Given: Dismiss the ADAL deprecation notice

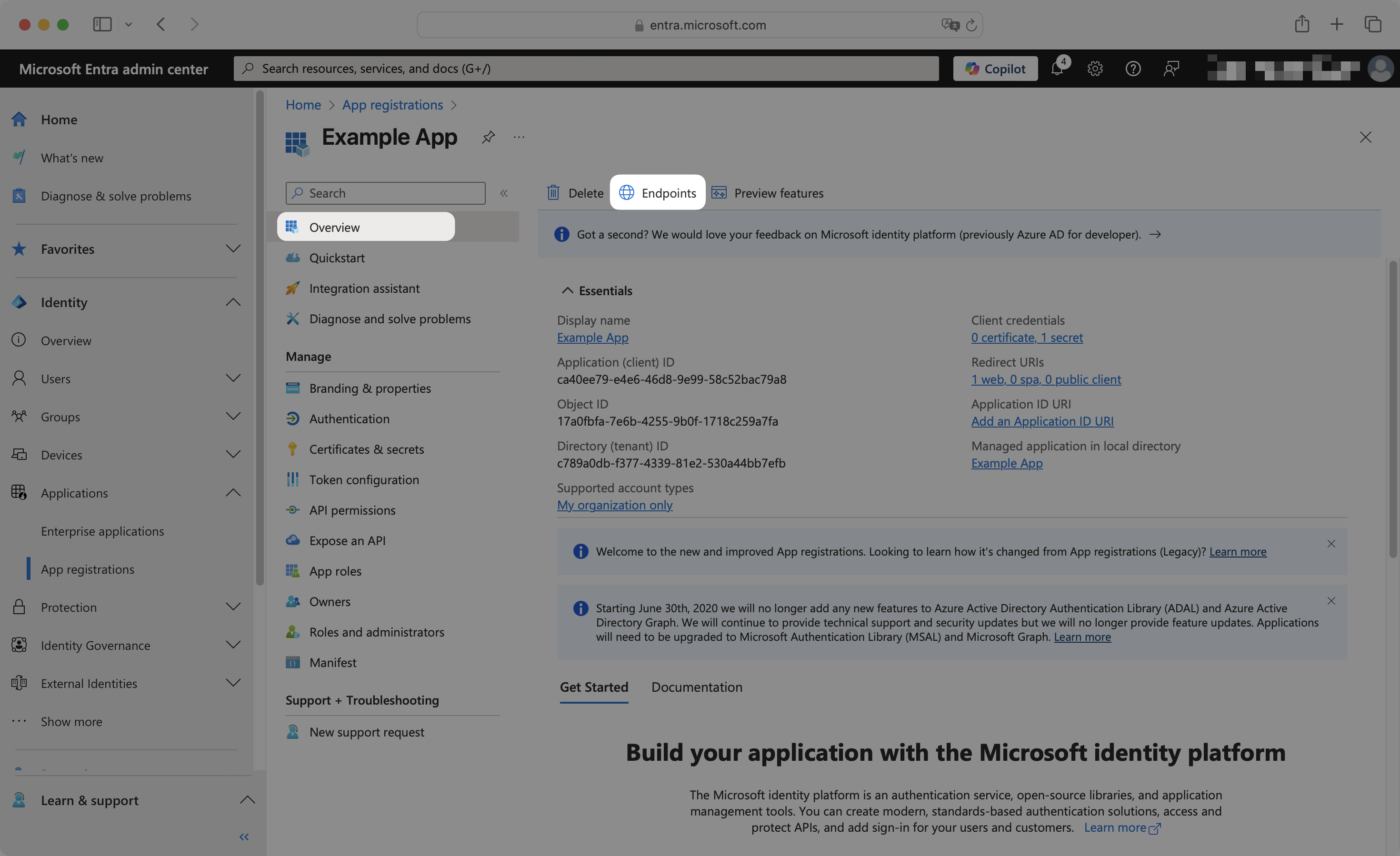Looking at the screenshot, I should click(1332, 600).
